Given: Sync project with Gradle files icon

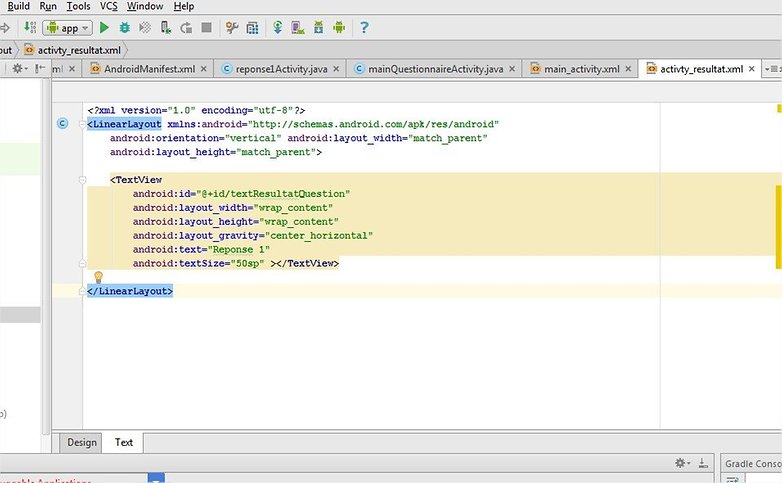Looking at the screenshot, I should tap(278, 27).
